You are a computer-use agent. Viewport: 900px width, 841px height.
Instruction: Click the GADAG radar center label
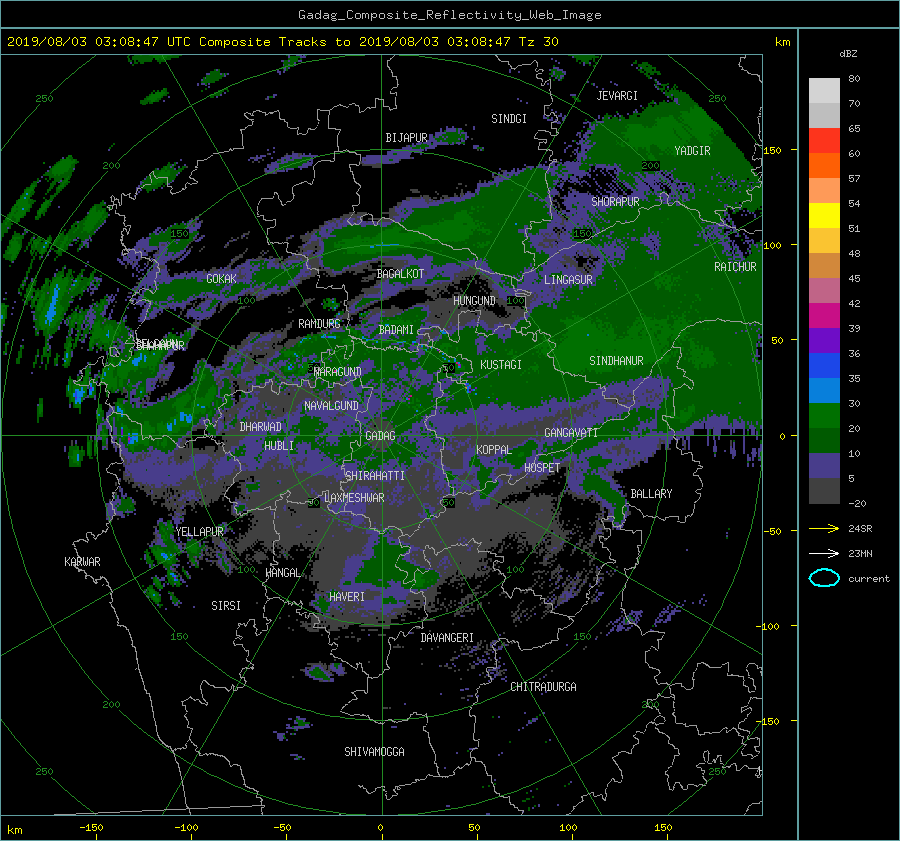380,436
